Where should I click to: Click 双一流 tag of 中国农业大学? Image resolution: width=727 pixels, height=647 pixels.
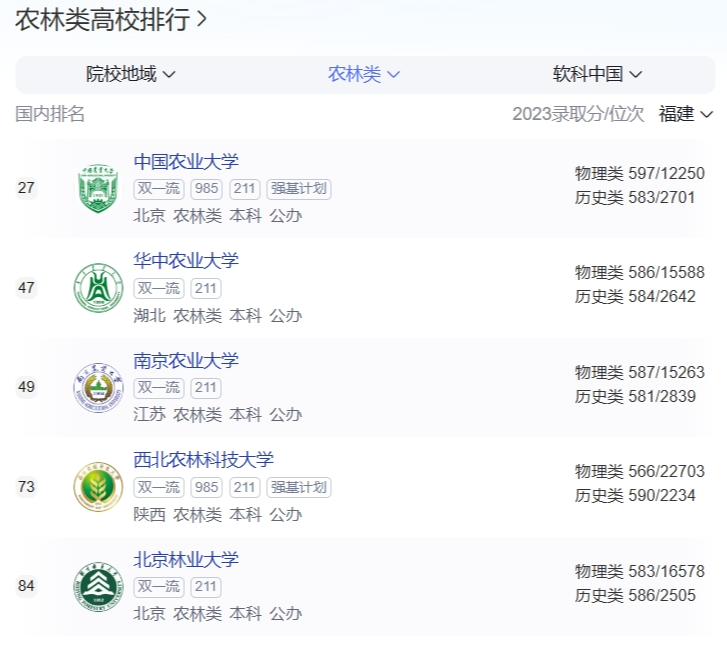159,189
